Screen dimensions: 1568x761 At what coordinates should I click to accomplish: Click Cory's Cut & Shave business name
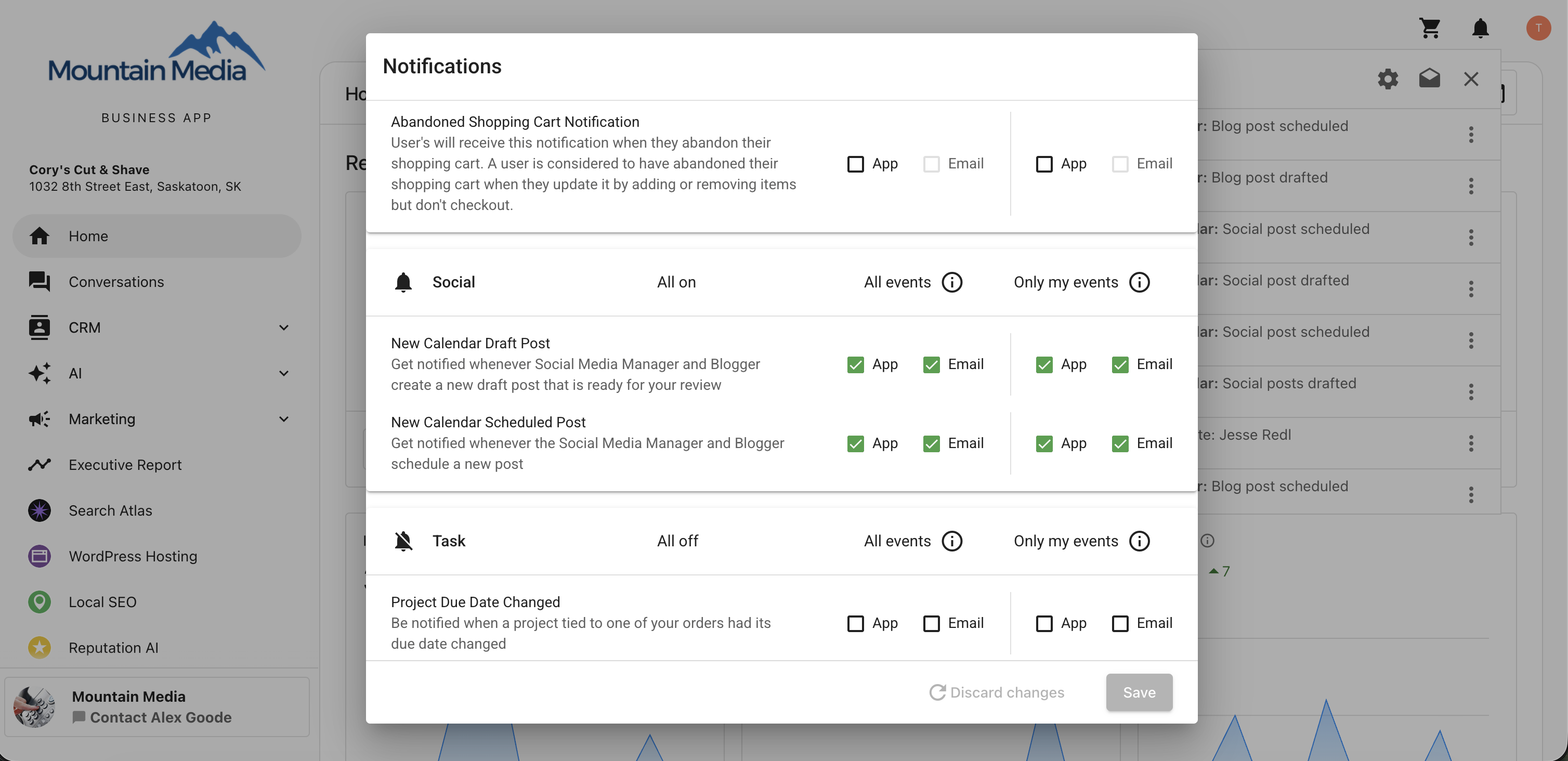pyautogui.click(x=89, y=169)
